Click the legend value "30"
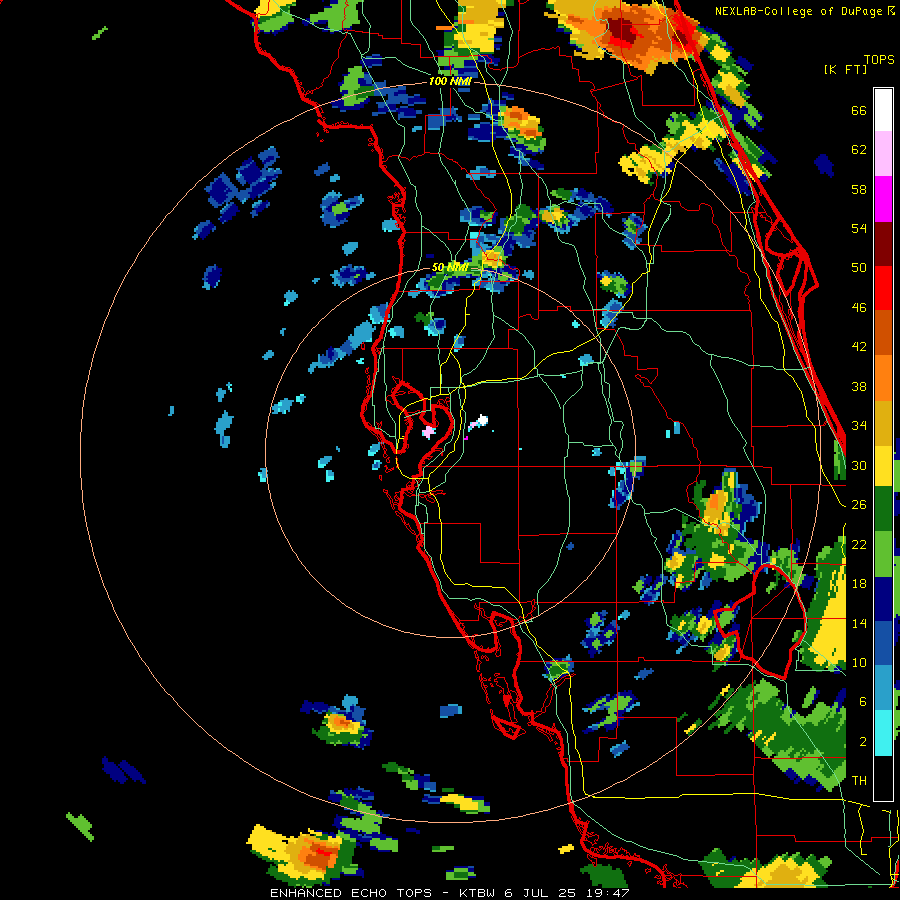The image size is (900, 900). [859, 465]
